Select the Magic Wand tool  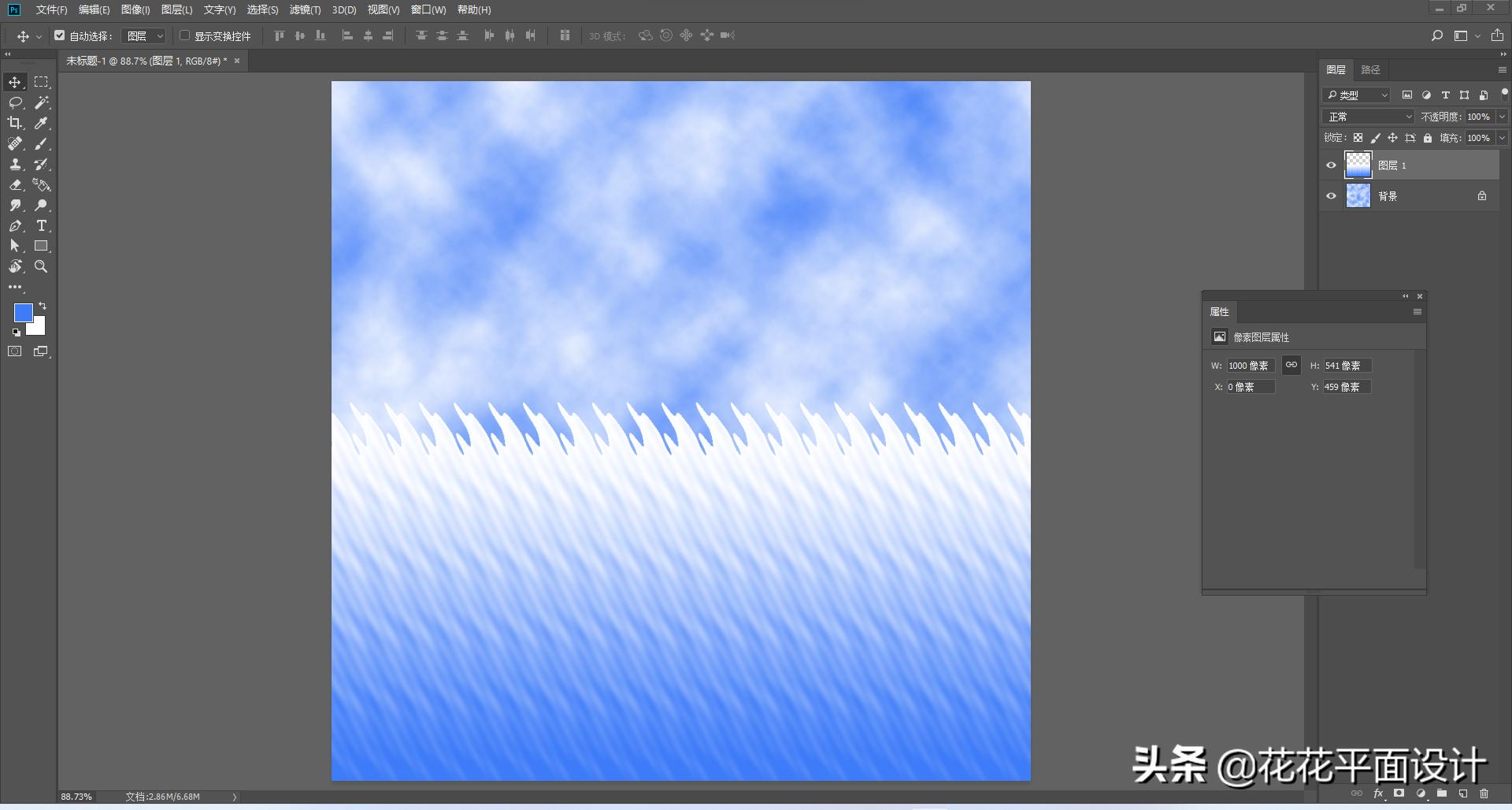(x=42, y=102)
